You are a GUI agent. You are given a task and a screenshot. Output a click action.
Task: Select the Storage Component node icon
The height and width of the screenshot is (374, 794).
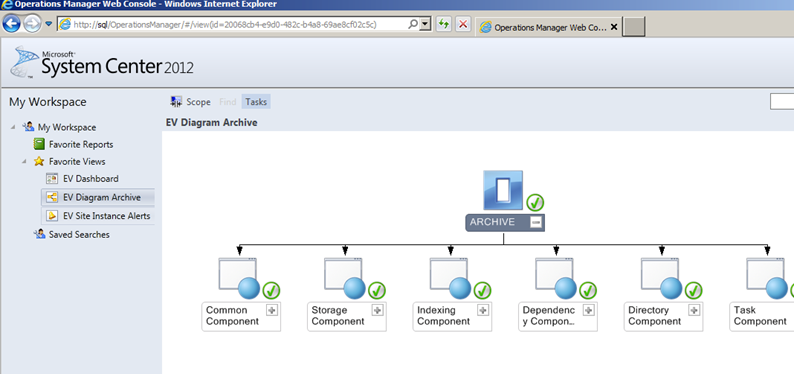(345, 278)
